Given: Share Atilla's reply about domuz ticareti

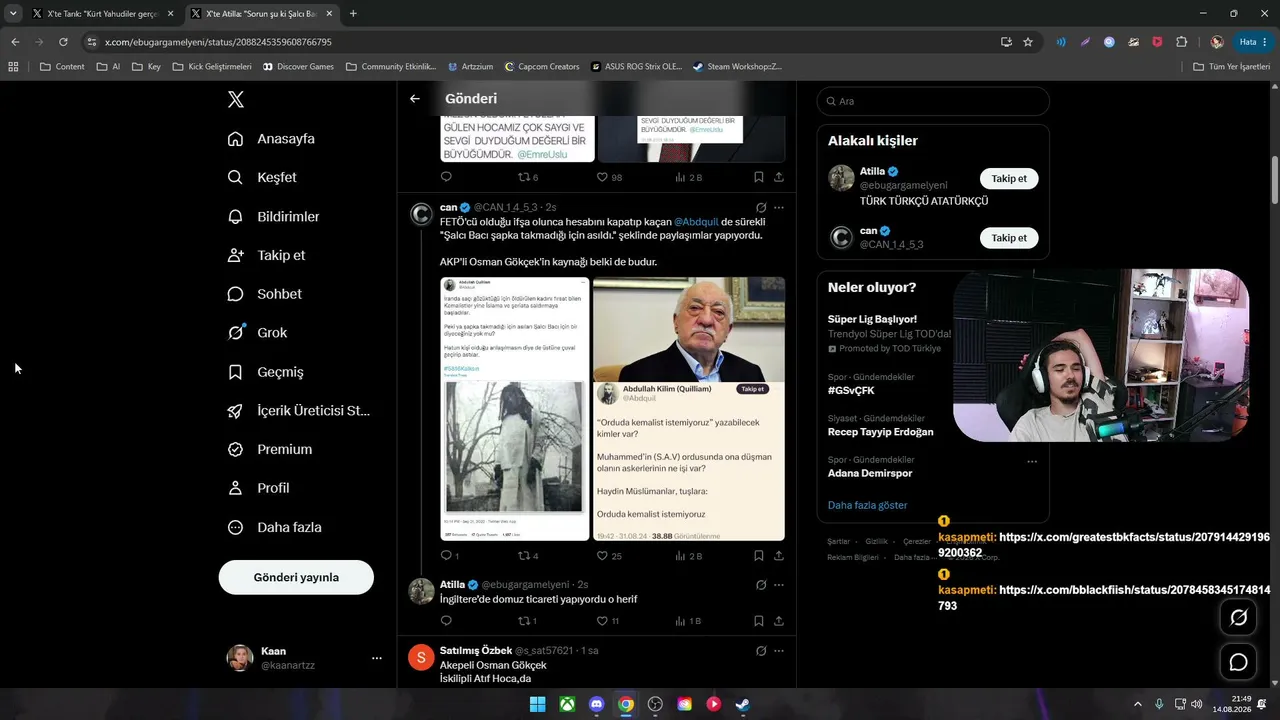Looking at the screenshot, I should coord(779,621).
